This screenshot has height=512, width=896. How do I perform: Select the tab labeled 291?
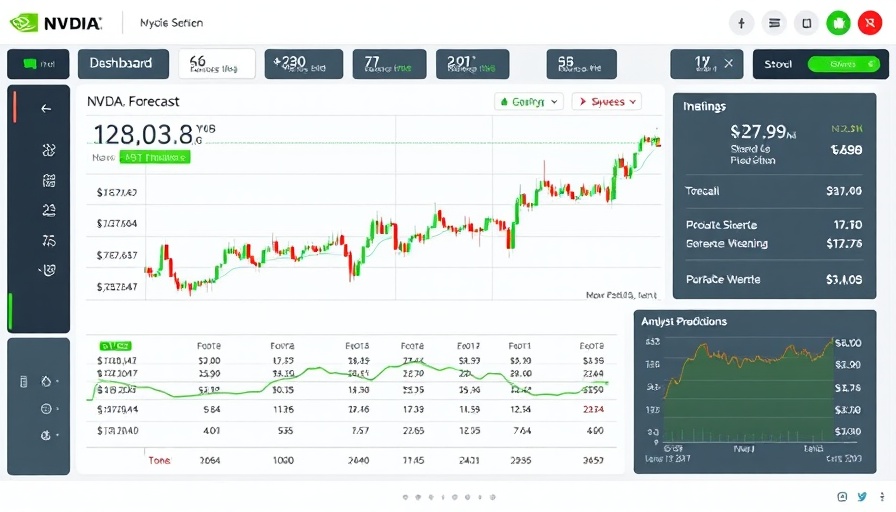[472, 63]
